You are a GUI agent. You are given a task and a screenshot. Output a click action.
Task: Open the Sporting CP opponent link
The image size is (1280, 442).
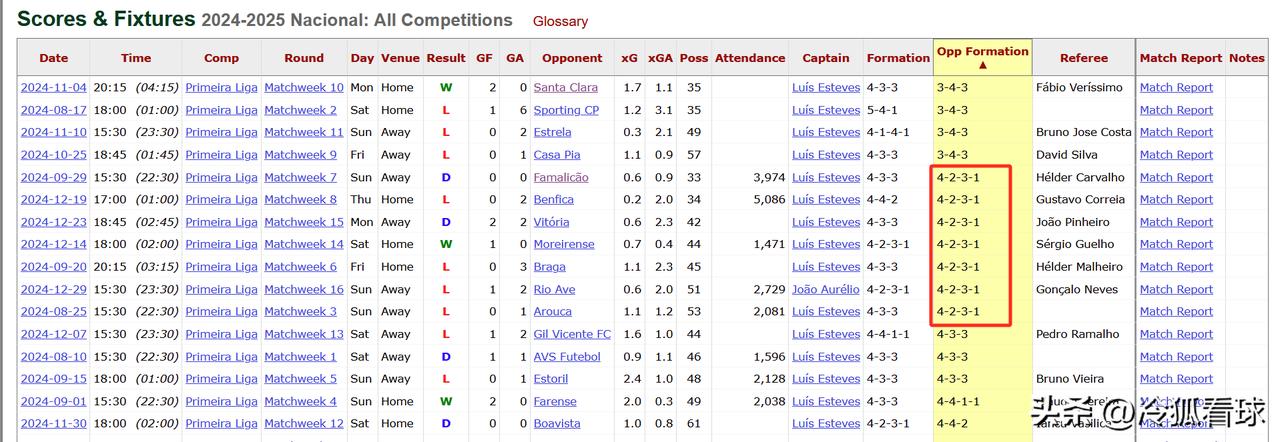[566, 110]
